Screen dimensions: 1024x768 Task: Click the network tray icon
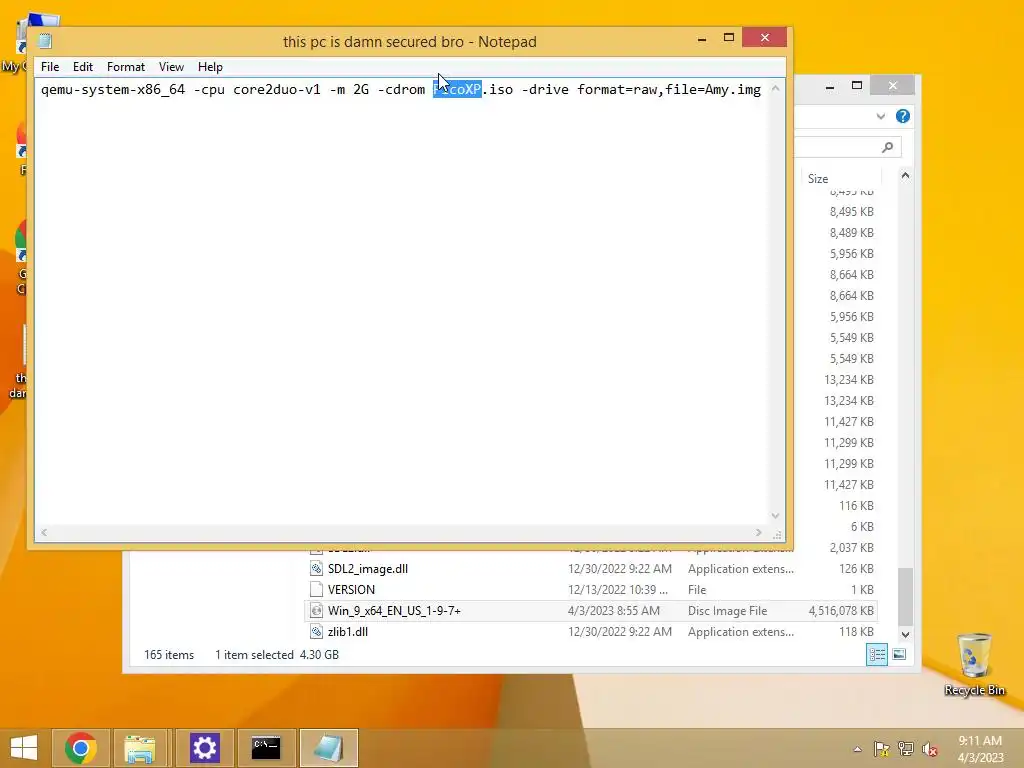click(906, 749)
